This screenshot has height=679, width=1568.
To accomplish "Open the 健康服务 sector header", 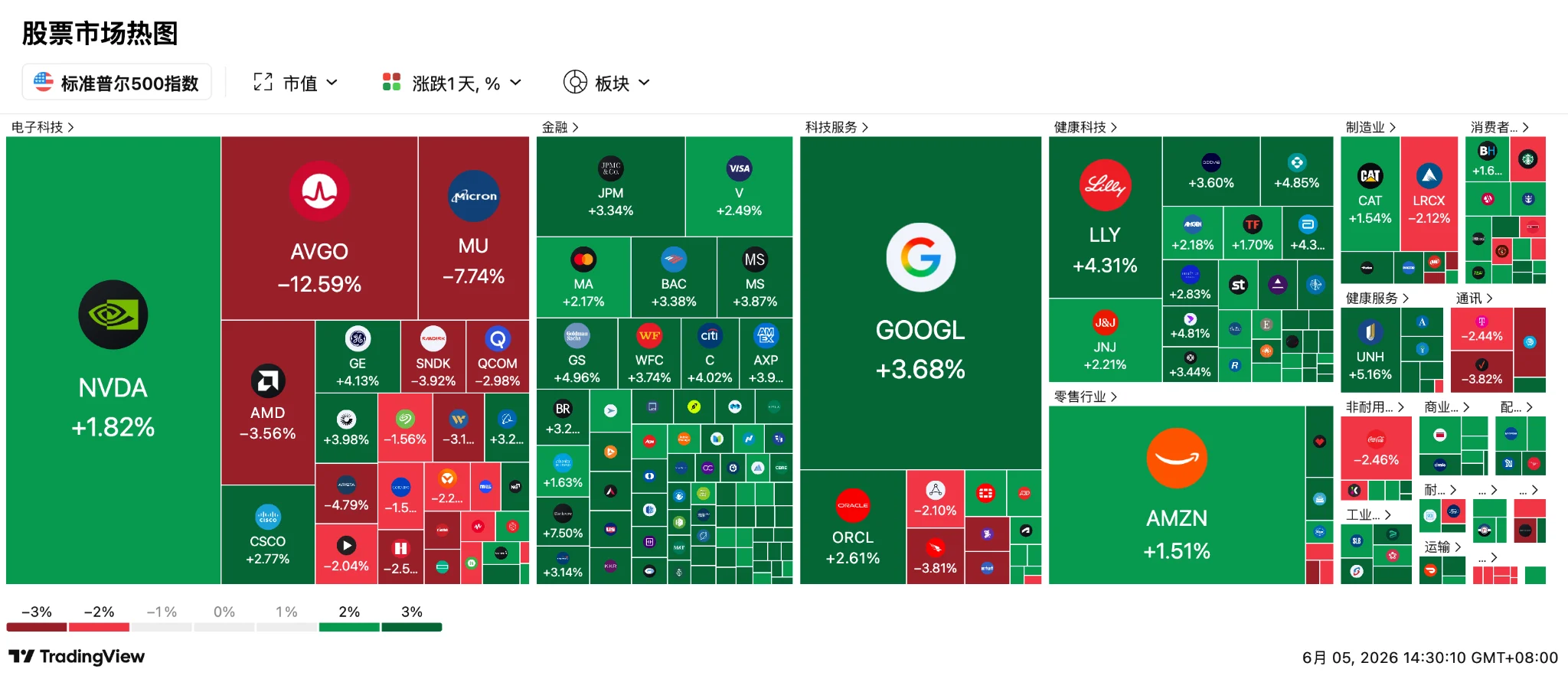I will [1377, 298].
